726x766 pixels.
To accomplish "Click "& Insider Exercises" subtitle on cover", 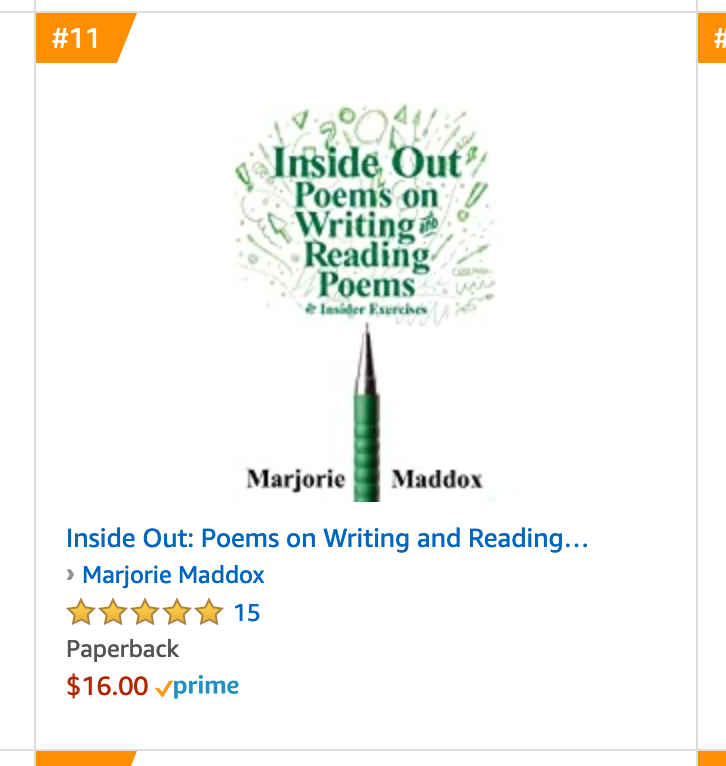I will 366,310.
